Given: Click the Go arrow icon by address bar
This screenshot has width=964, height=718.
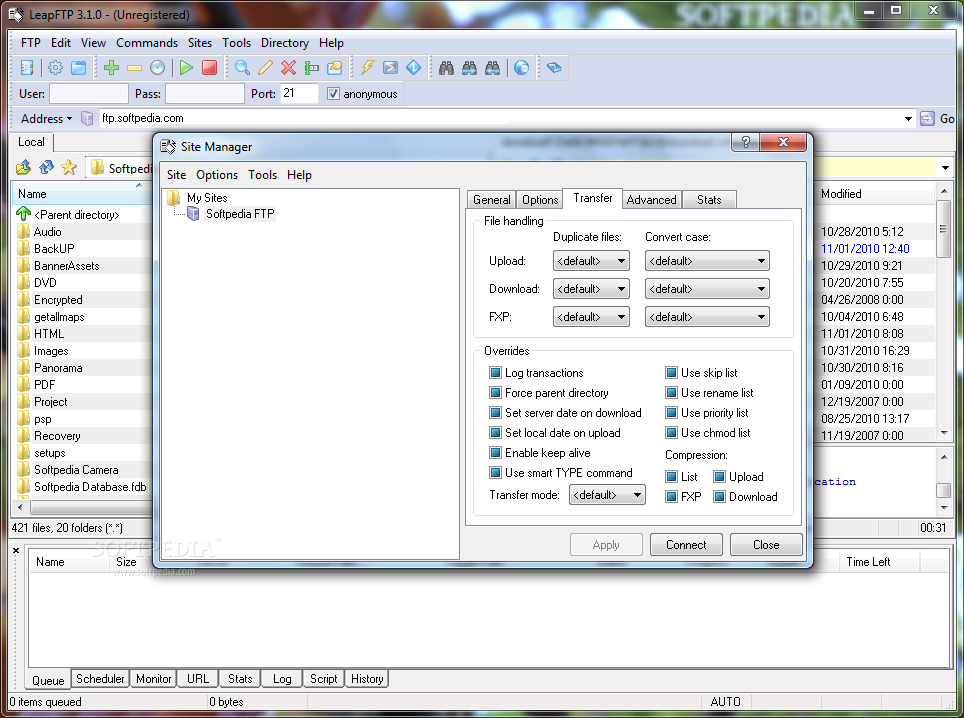Looking at the screenshot, I should click(927, 118).
